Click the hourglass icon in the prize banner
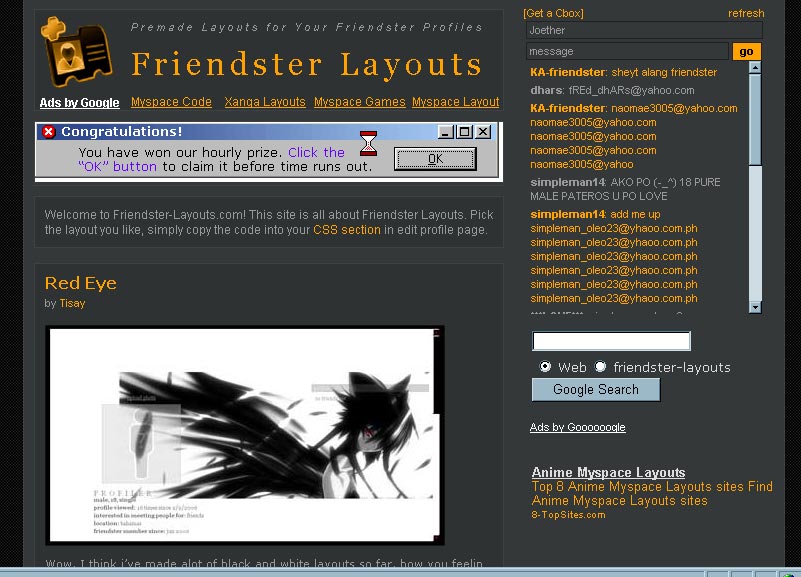The image size is (801, 577). coord(368,143)
